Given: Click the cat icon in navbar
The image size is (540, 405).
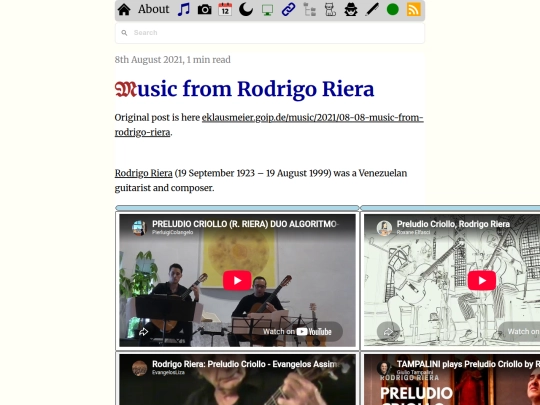Looking at the screenshot, I should click(330, 9).
